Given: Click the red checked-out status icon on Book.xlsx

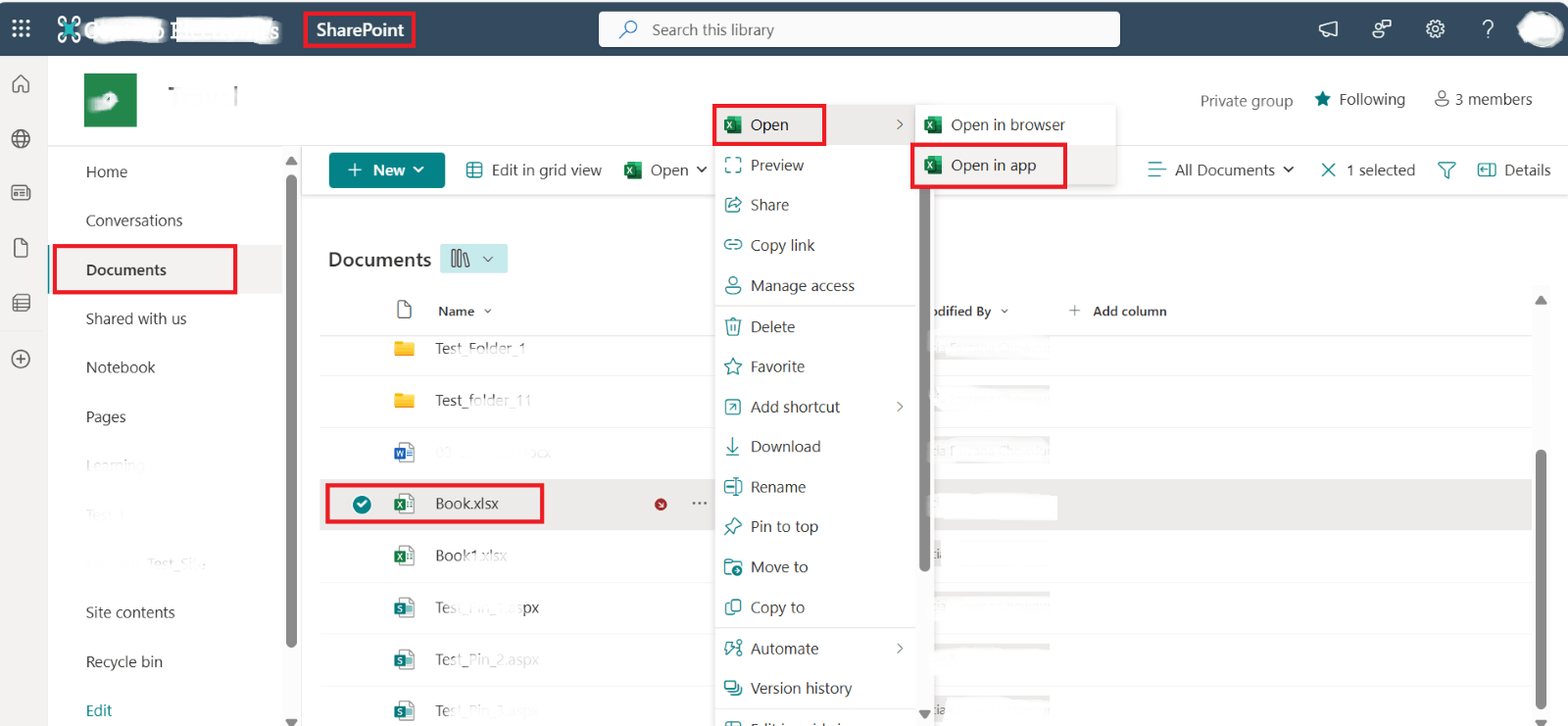Looking at the screenshot, I should click(x=661, y=505).
